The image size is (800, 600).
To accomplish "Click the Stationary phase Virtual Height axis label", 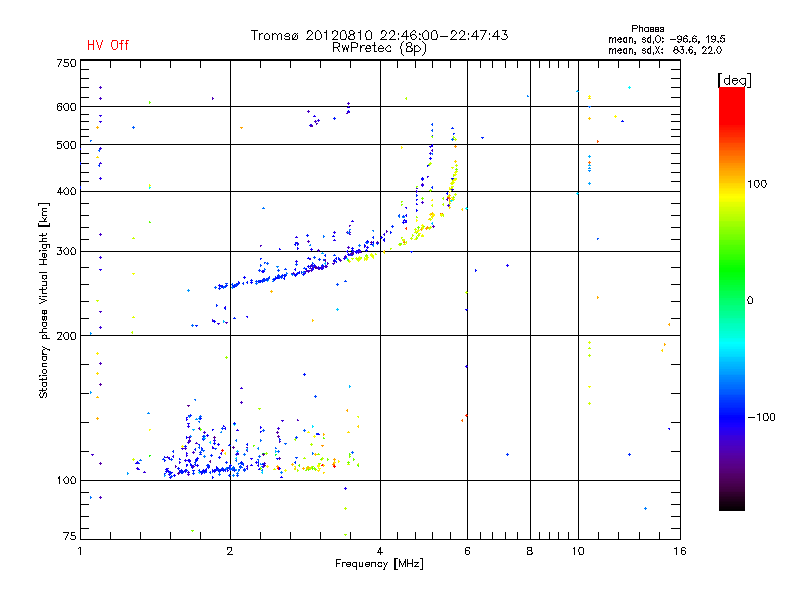I will tap(43, 301).
